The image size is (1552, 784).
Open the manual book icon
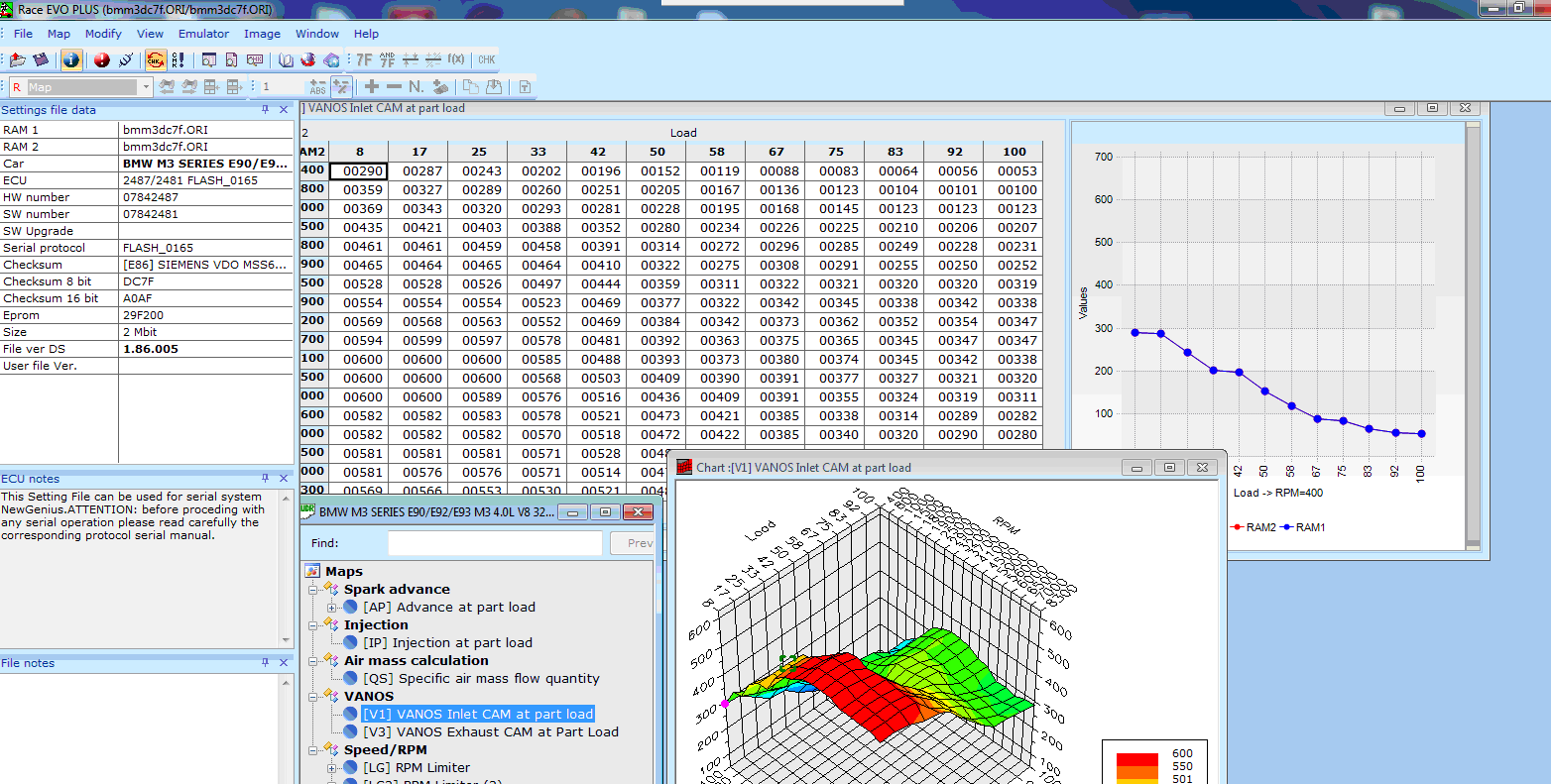[286, 59]
